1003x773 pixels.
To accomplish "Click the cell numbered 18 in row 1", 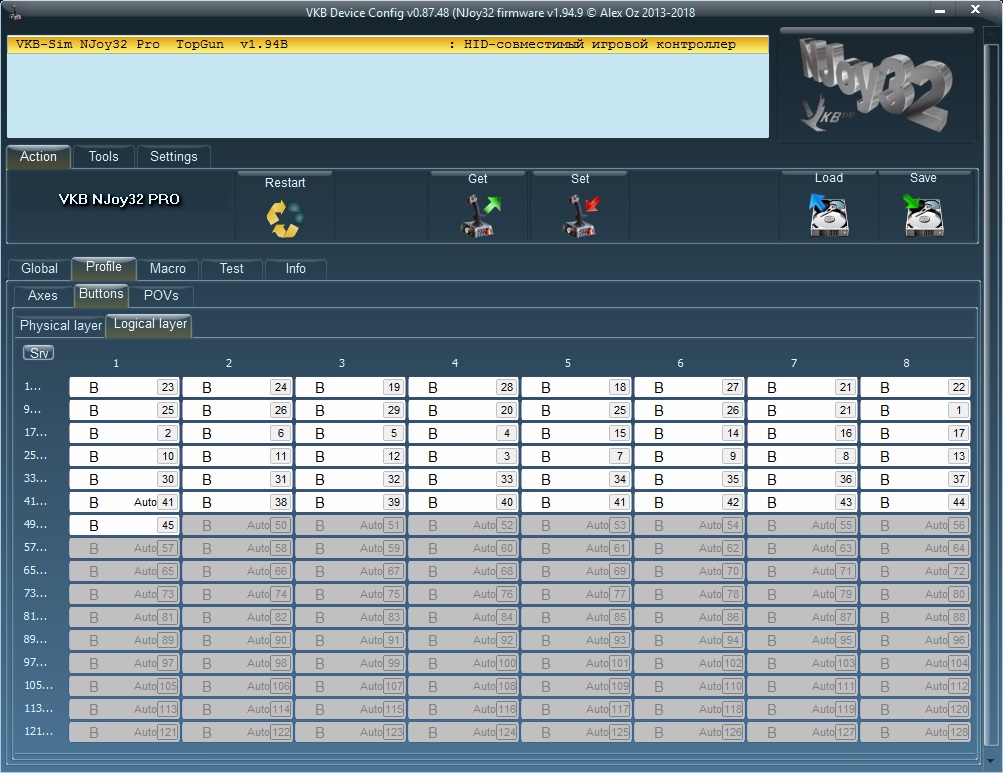I will (576, 387).
